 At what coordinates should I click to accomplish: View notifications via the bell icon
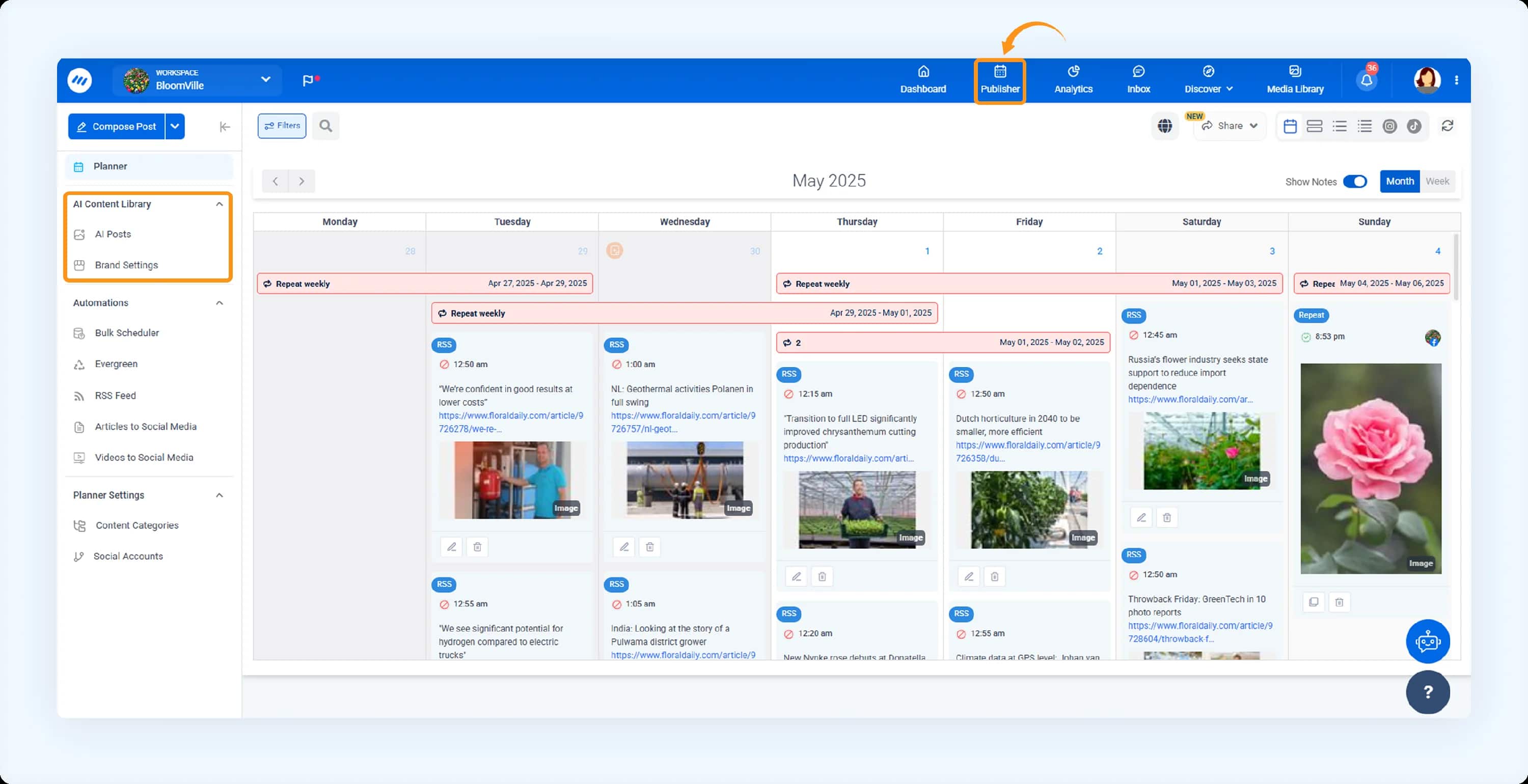pyautogui.click(x=1366, y=78)
